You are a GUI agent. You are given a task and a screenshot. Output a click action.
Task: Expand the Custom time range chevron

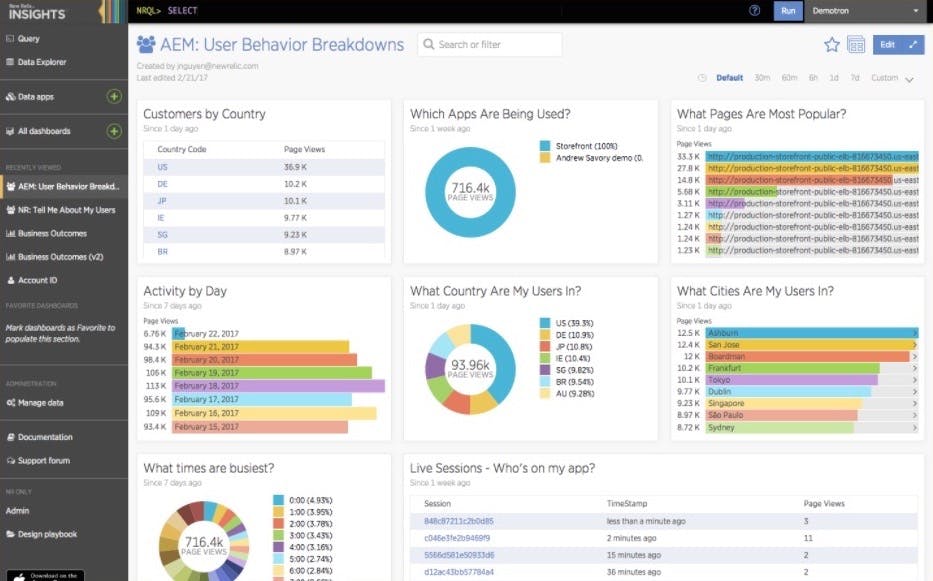(909, 79)
